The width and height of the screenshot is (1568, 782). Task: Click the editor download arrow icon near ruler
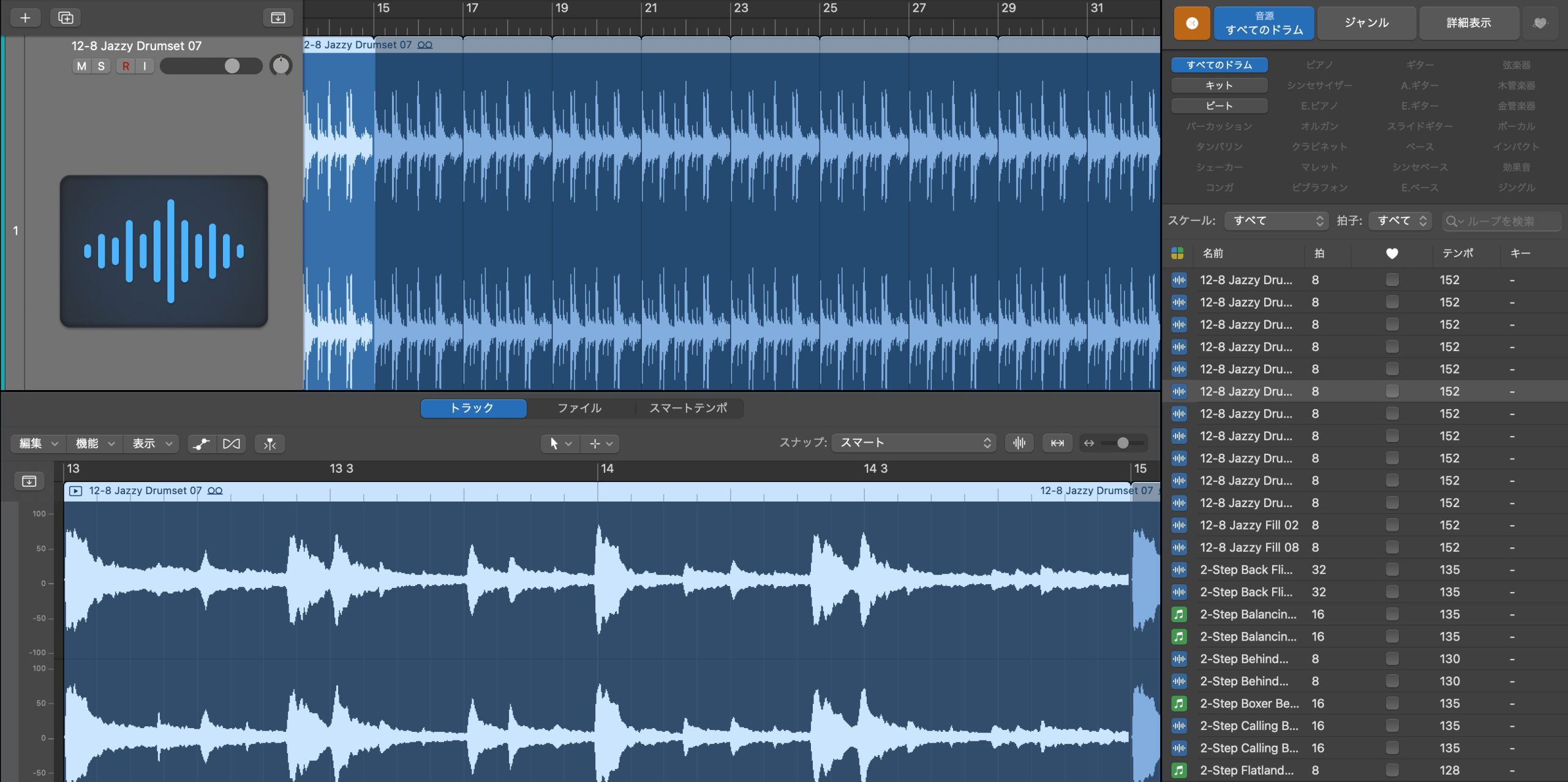click(29, 481)
